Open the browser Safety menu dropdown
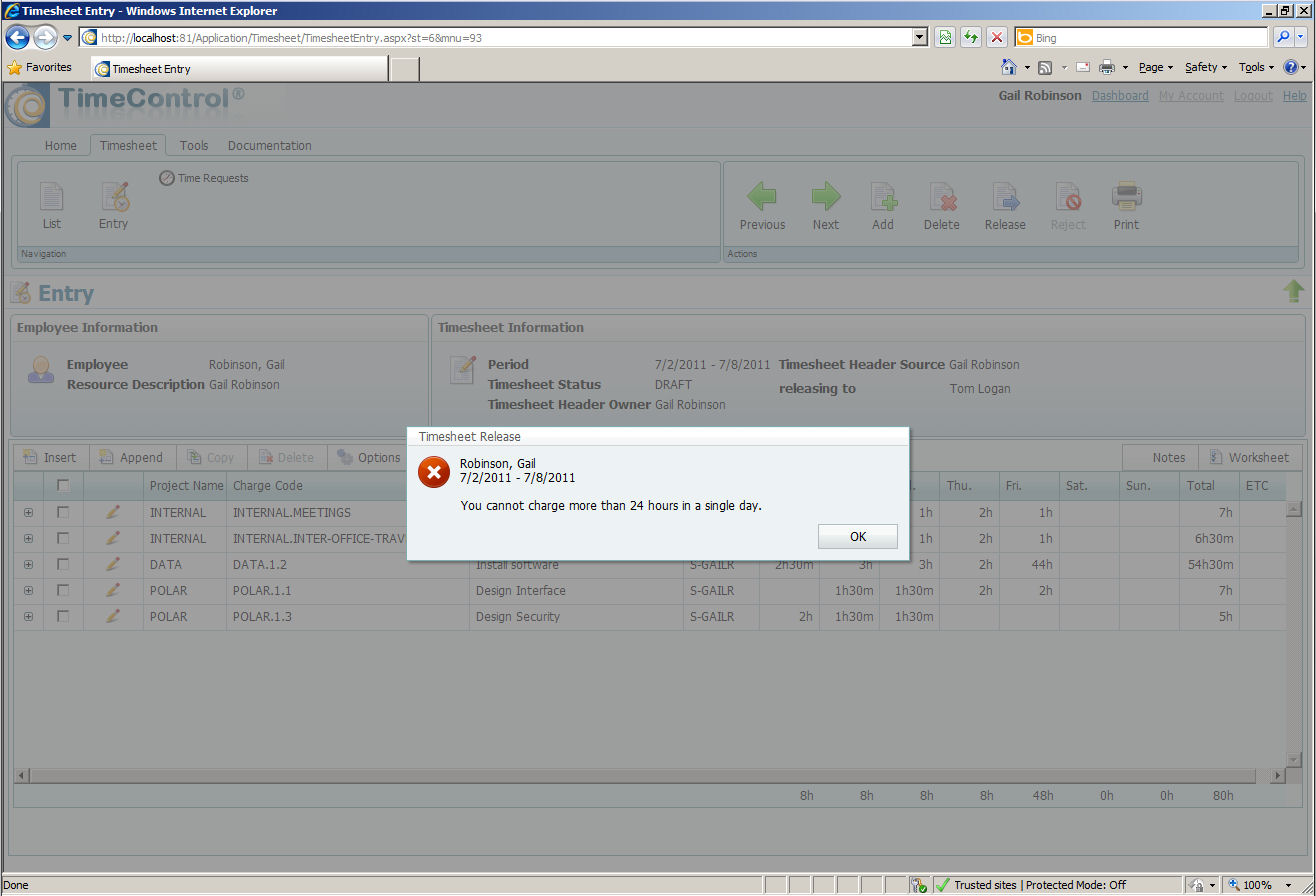The image size is (1316, 896). click(1206, 67)
